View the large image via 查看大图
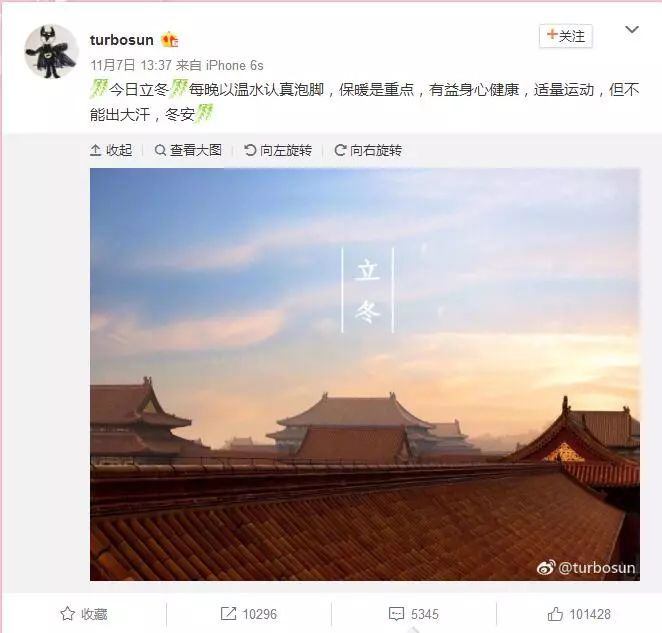Viewport: 662px width, 633px height. coord(188,150)
